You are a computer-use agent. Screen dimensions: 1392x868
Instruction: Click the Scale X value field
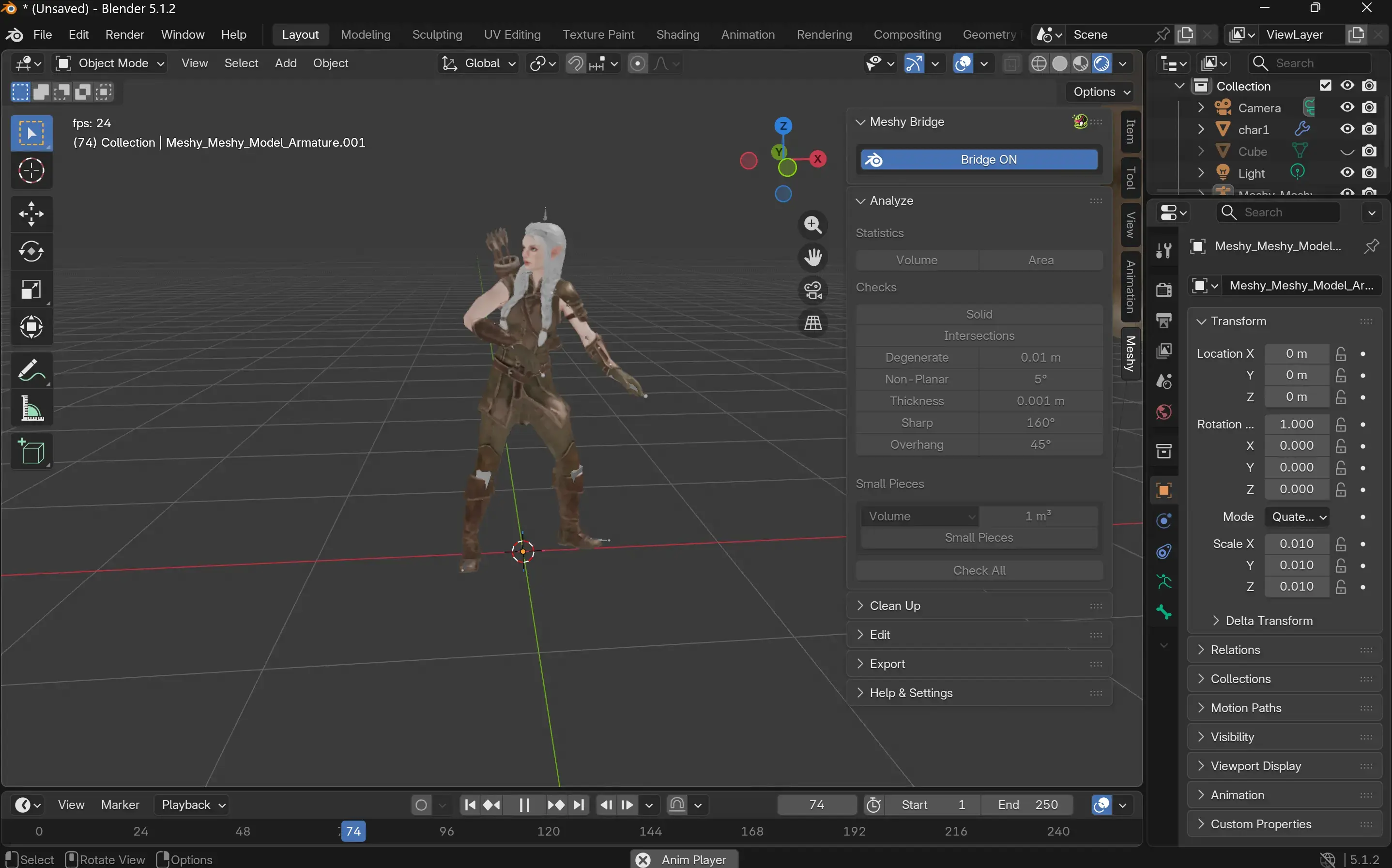[x=1297, y=544]
